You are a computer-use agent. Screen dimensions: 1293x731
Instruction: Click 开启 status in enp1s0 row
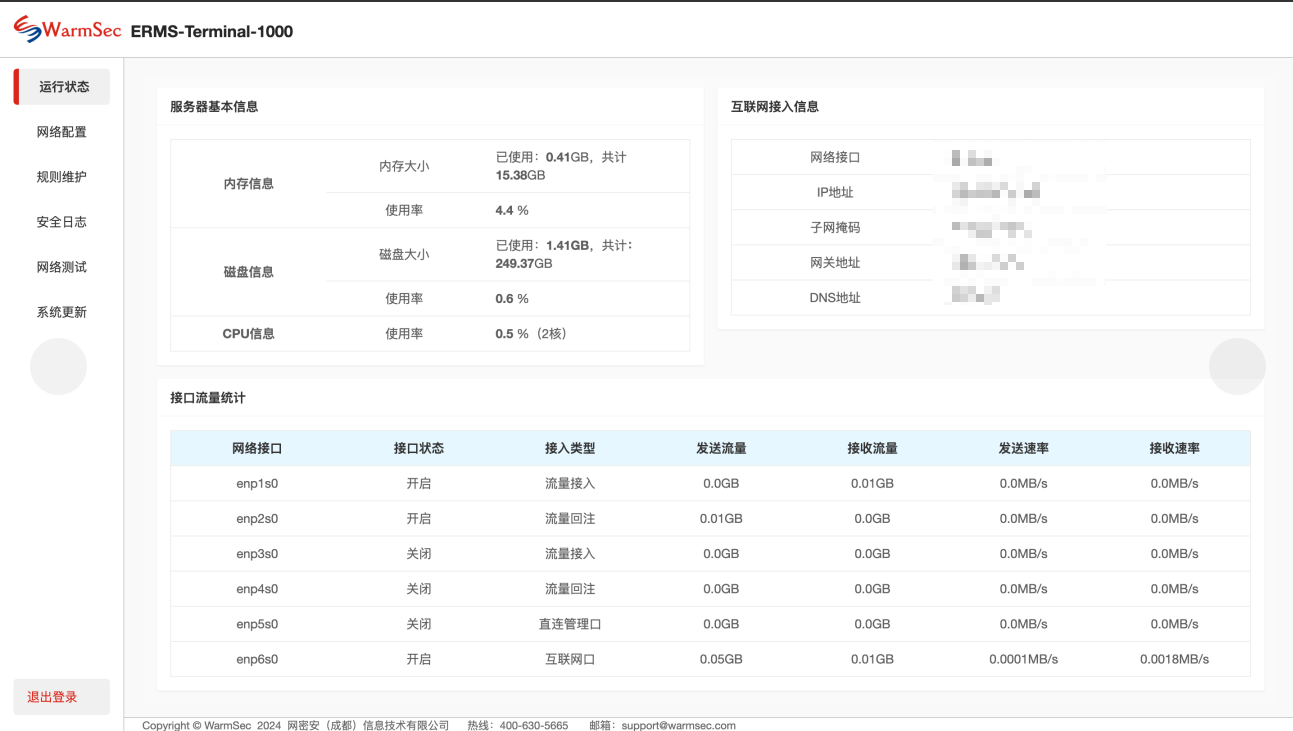point(419,484)
